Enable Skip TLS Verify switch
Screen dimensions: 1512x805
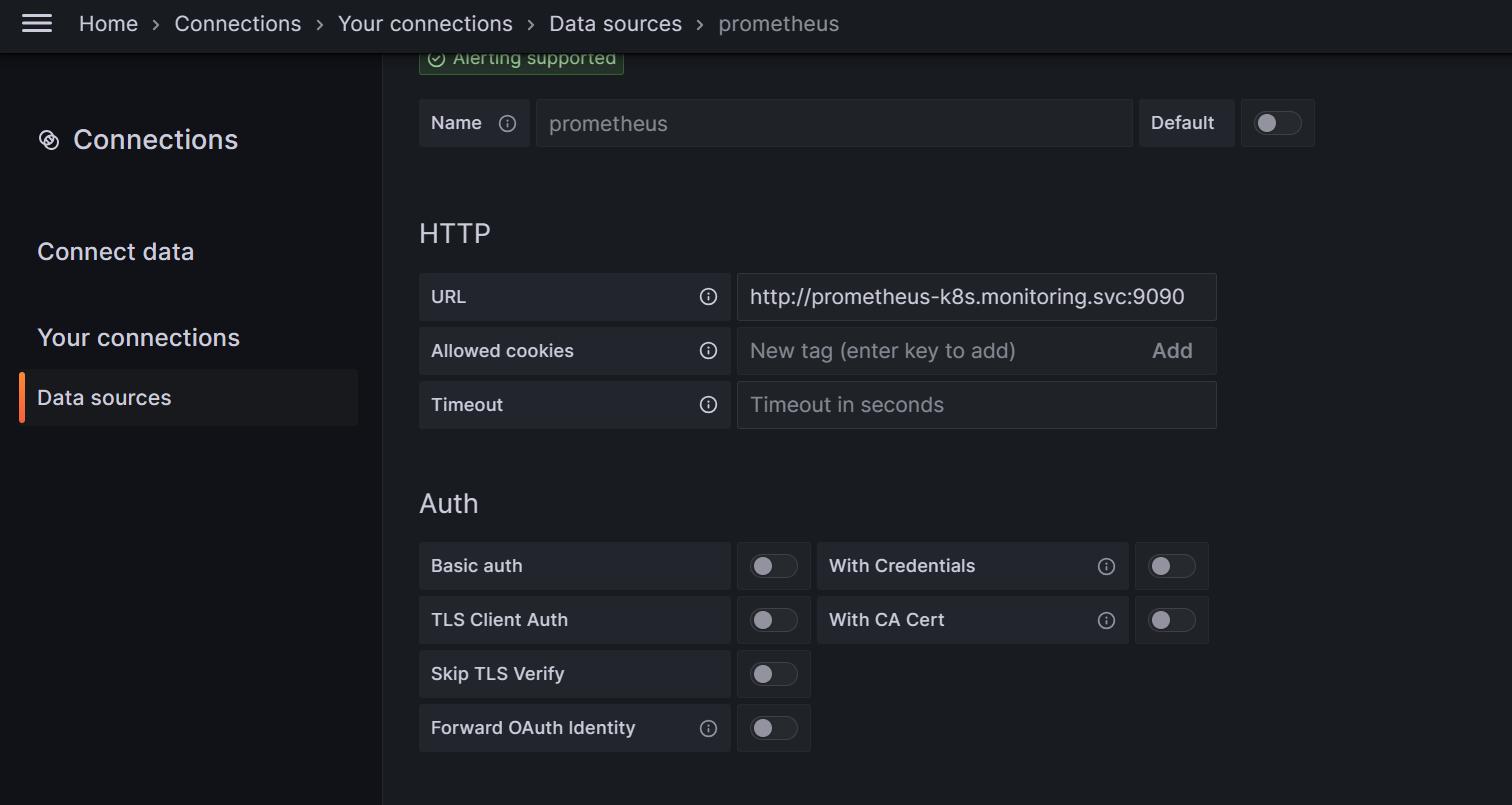[773, 674]
